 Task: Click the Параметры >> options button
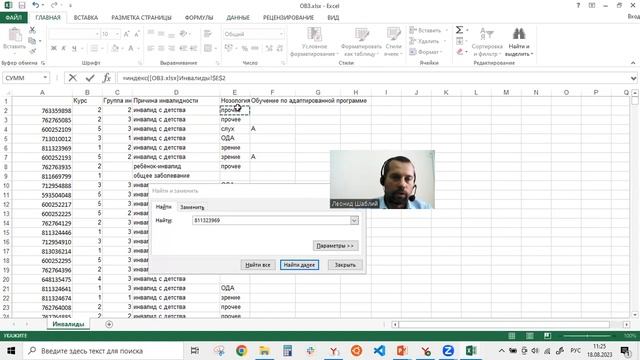pyautogui.click(x=335, y=246)
